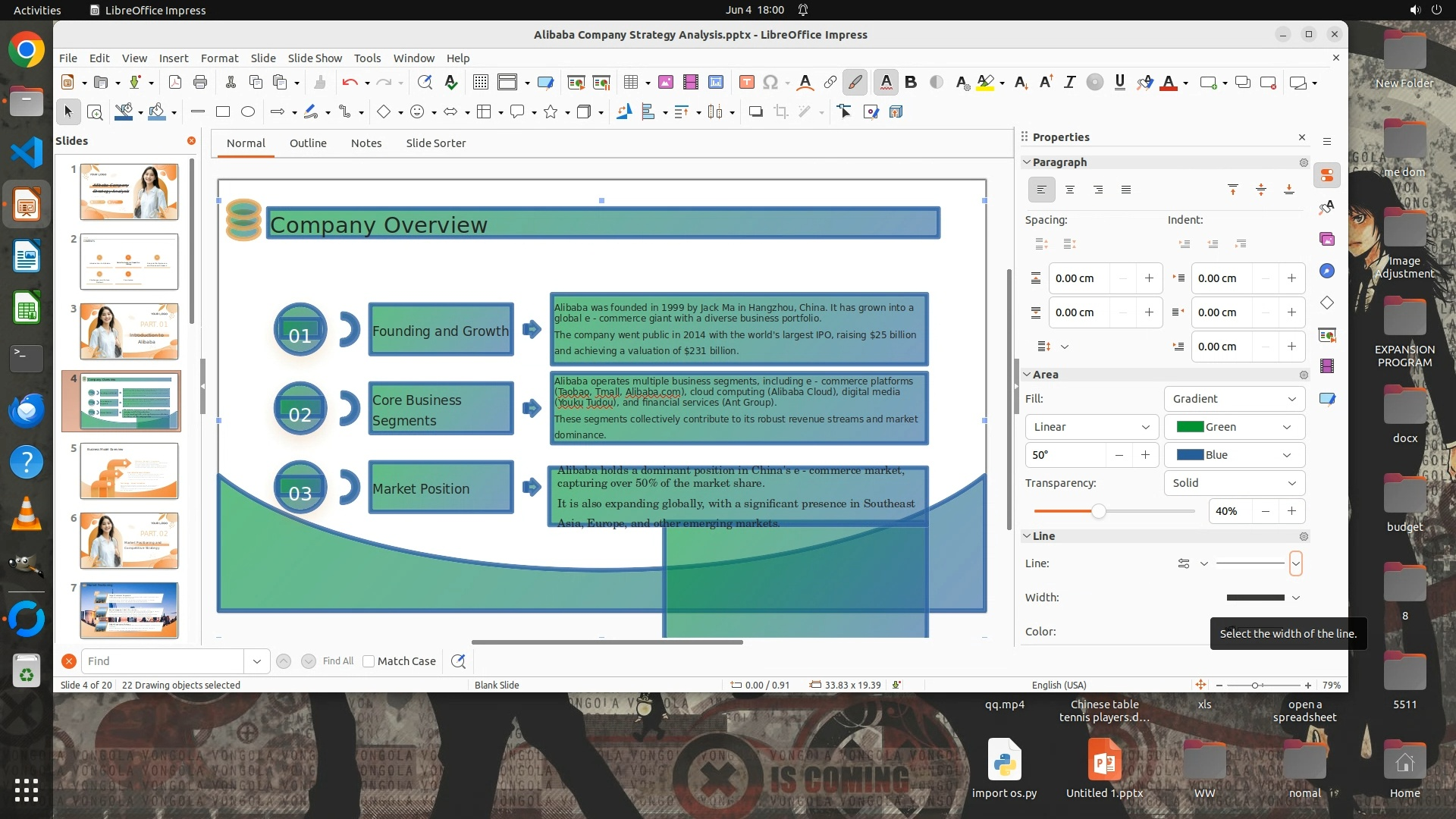
Task: Toggle left paragraph alignment button
Action: tap(1041, 190)
